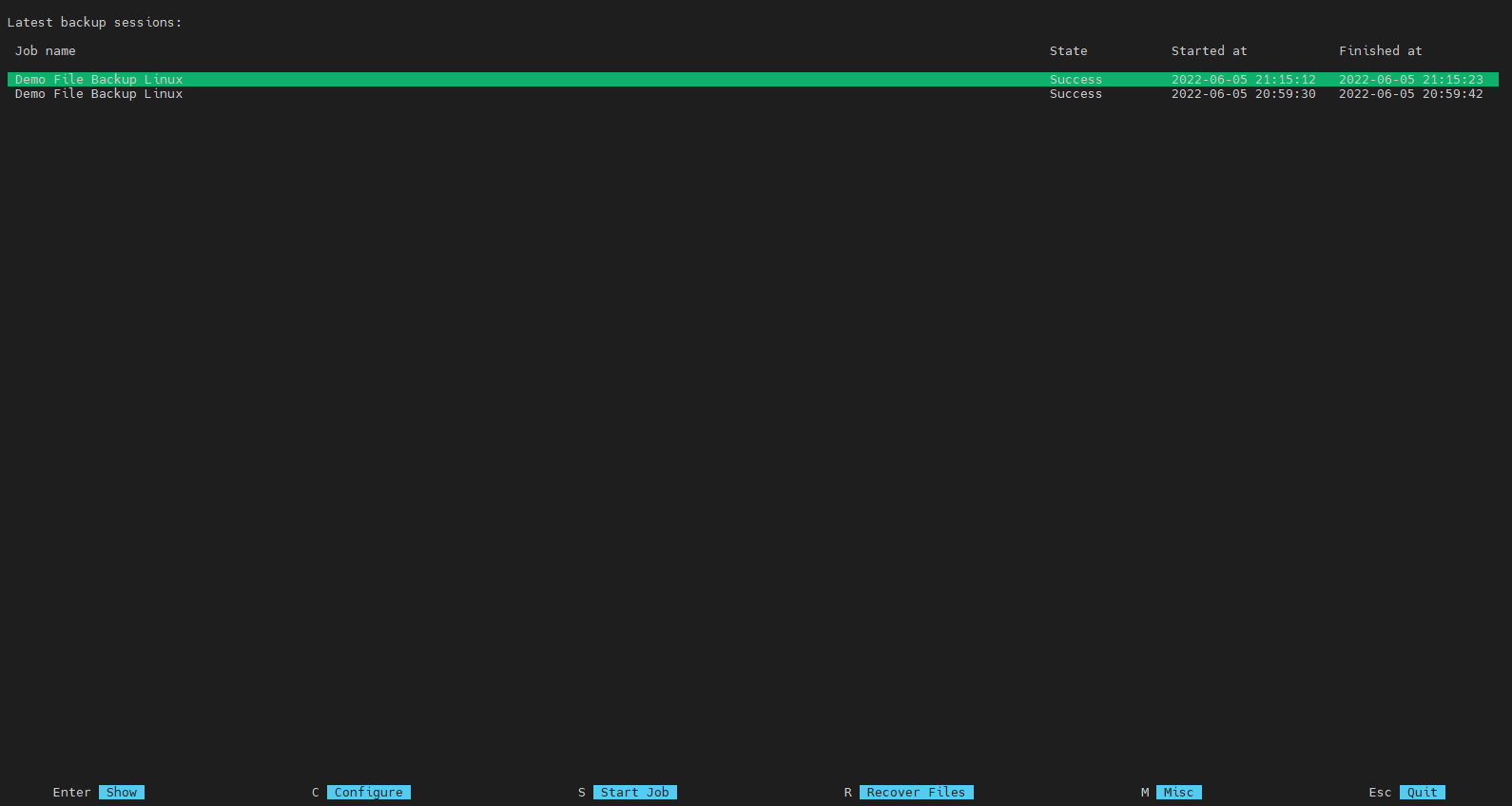Click the Latest backup sessions heading
The height and width of the screenshot is (806, 1512).
pos(95,23)
